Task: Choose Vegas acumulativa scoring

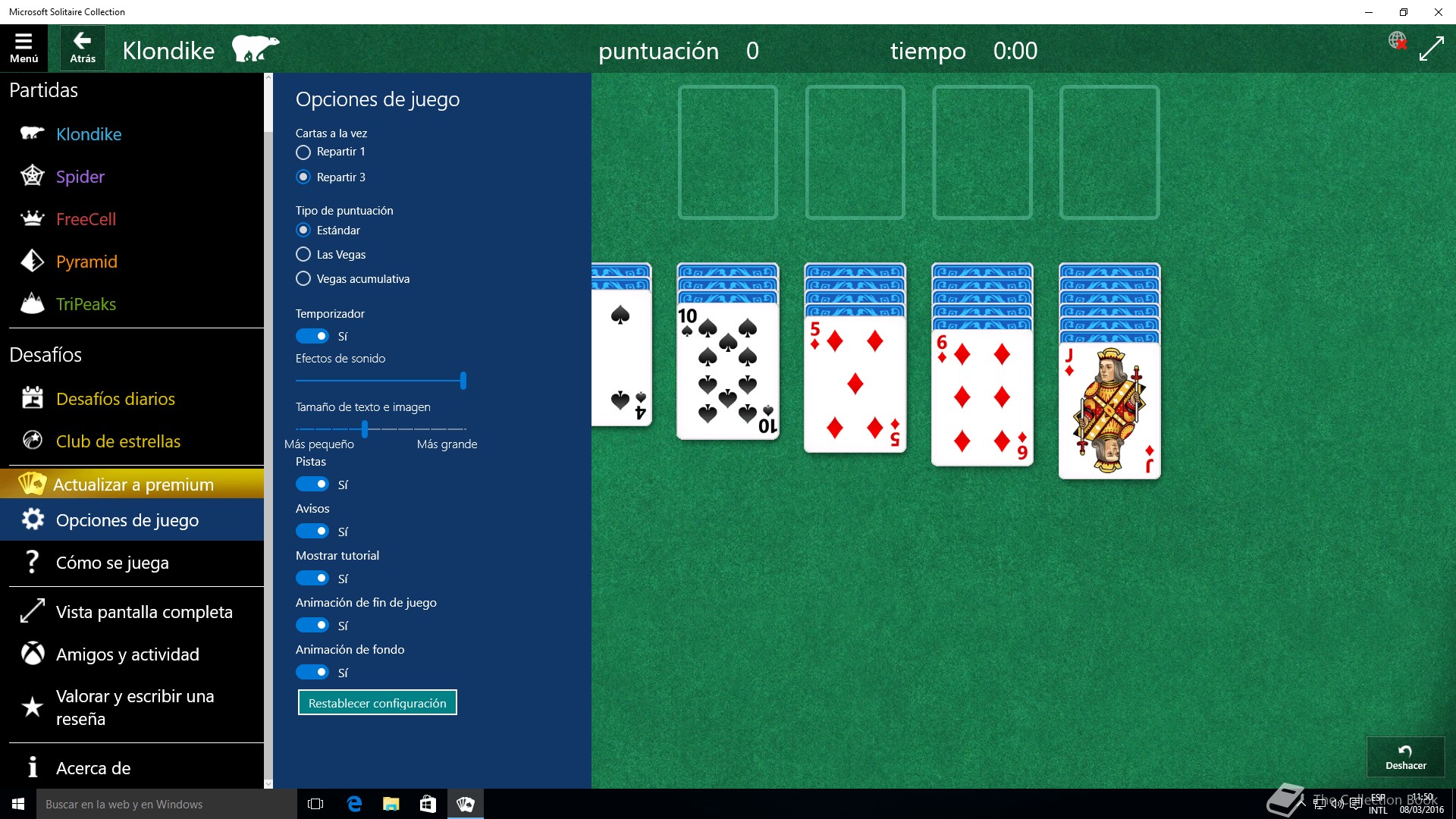Action: 303,278
